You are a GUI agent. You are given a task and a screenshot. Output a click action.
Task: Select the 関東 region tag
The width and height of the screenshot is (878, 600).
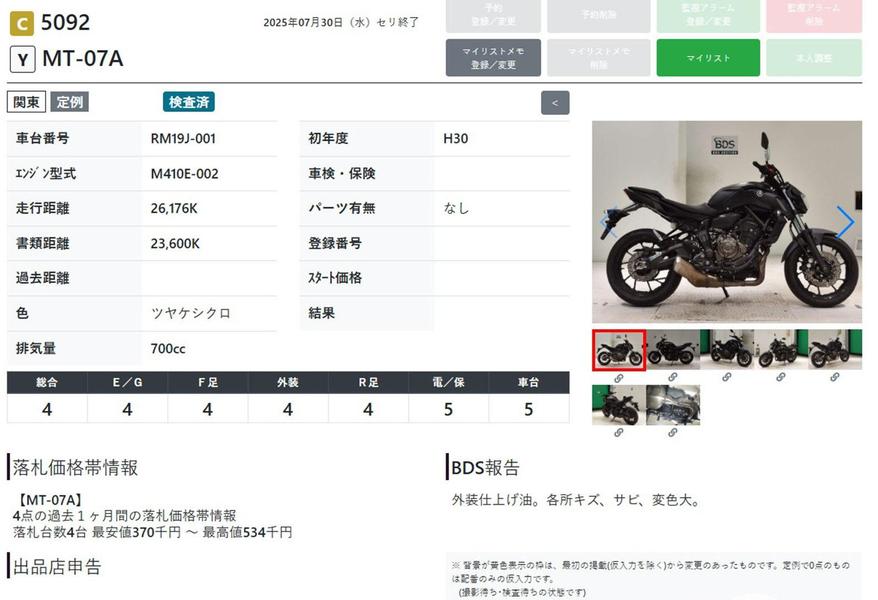tap(27, 102)
